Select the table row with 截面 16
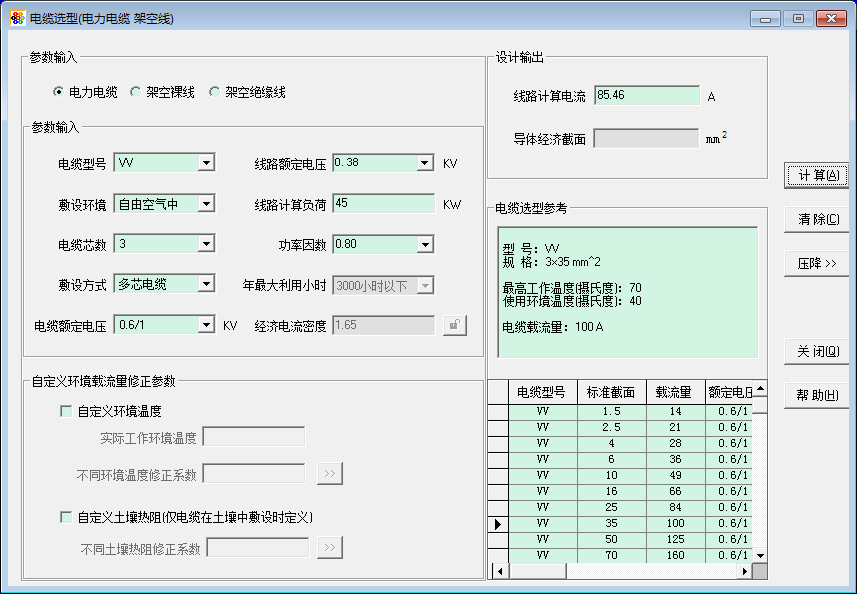This screenshot has width=857, height=594. point(620,491)
